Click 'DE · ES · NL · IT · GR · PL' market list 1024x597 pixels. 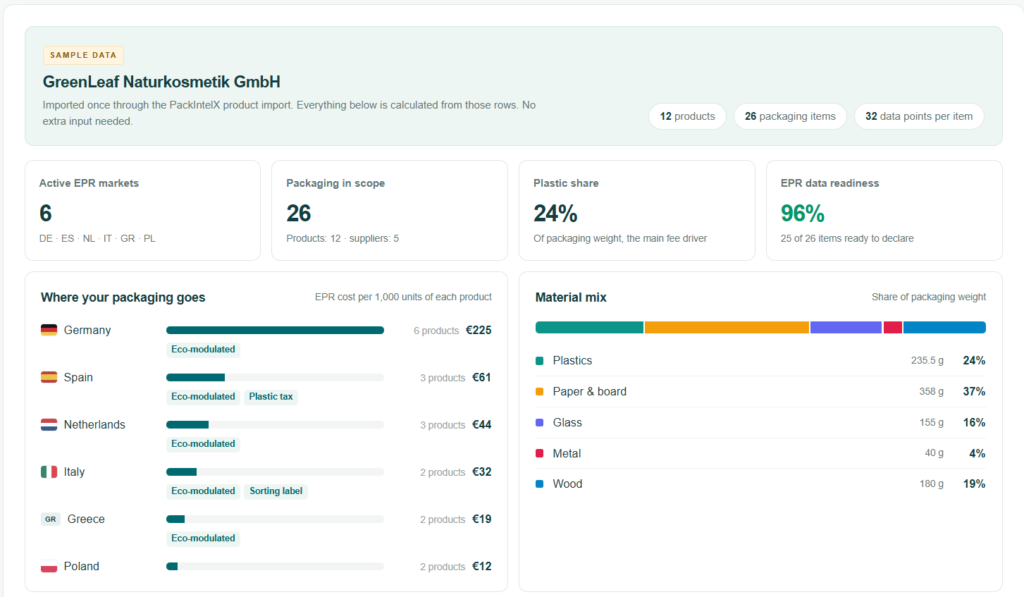click(97, 238)
